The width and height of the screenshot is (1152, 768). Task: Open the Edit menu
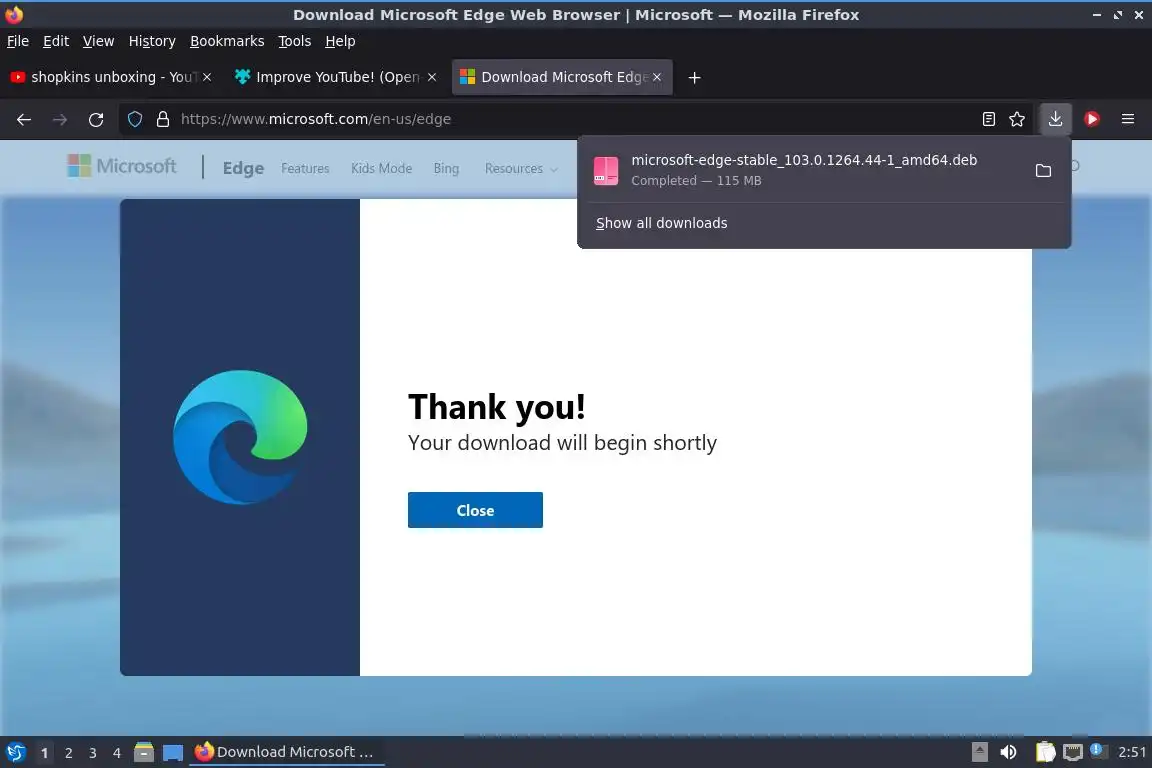click(x=56, y=41)
